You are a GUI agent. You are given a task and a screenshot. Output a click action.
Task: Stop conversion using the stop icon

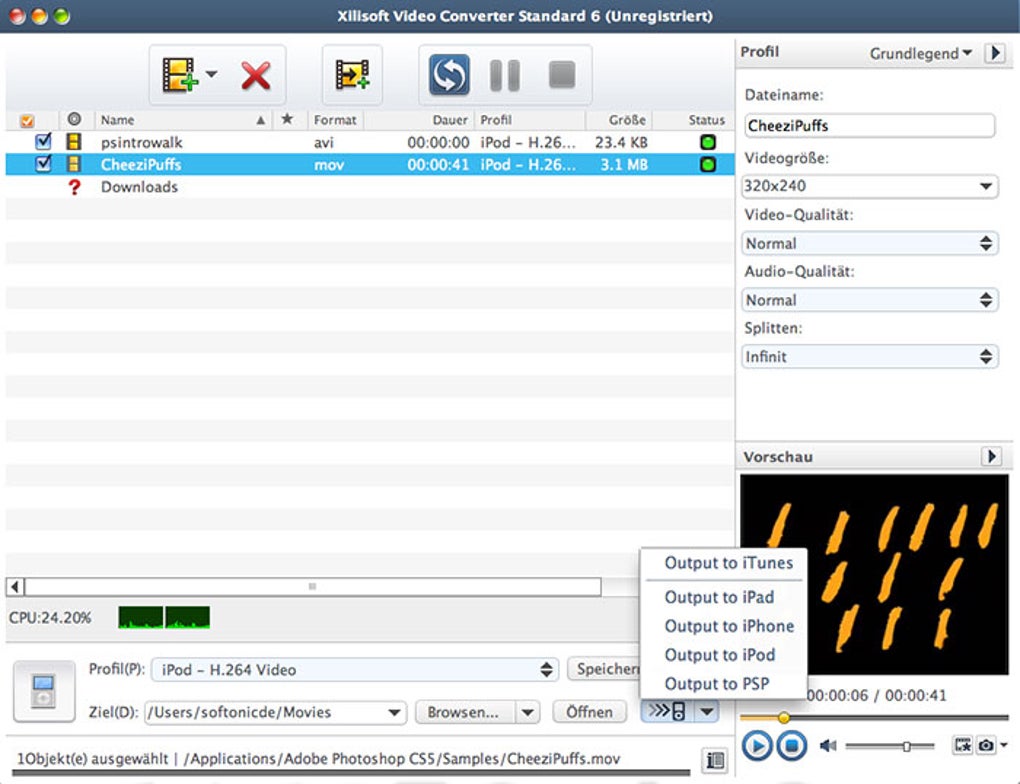[562, 74]
